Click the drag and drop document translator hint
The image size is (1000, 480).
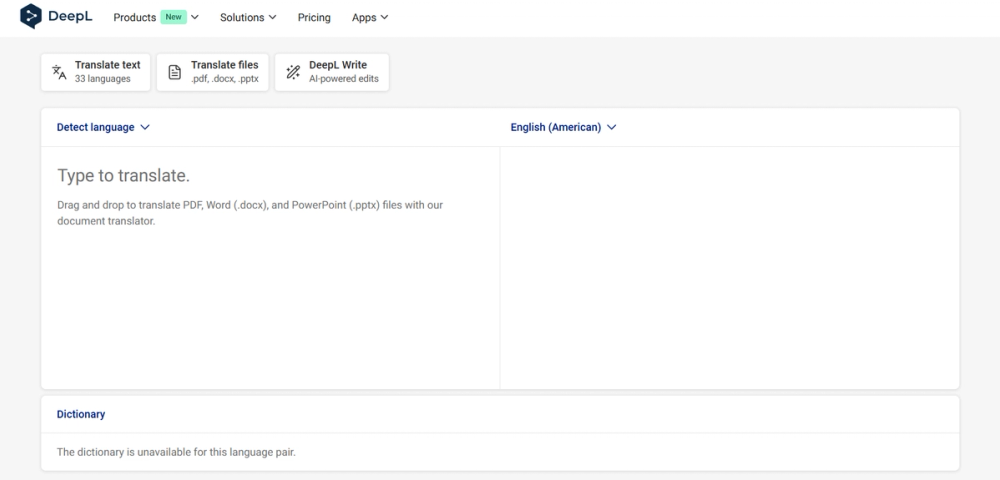coord(250,213)
